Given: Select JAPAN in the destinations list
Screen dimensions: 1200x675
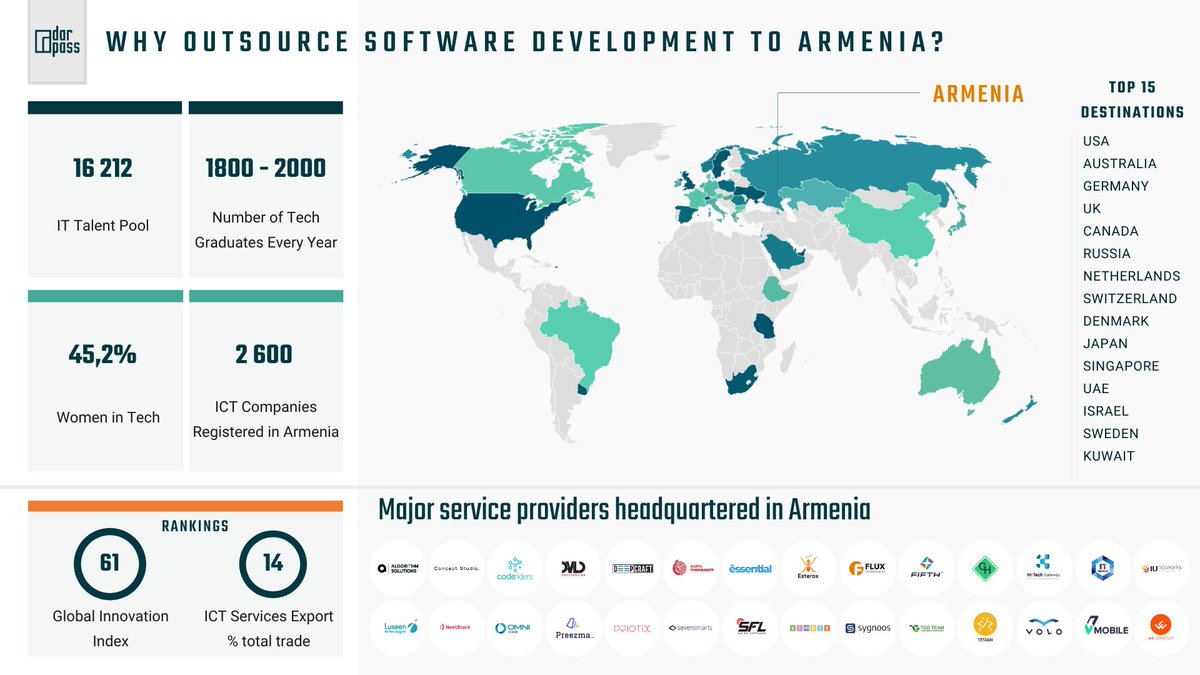Looking at the screenshot, I should click(1105, 344).
